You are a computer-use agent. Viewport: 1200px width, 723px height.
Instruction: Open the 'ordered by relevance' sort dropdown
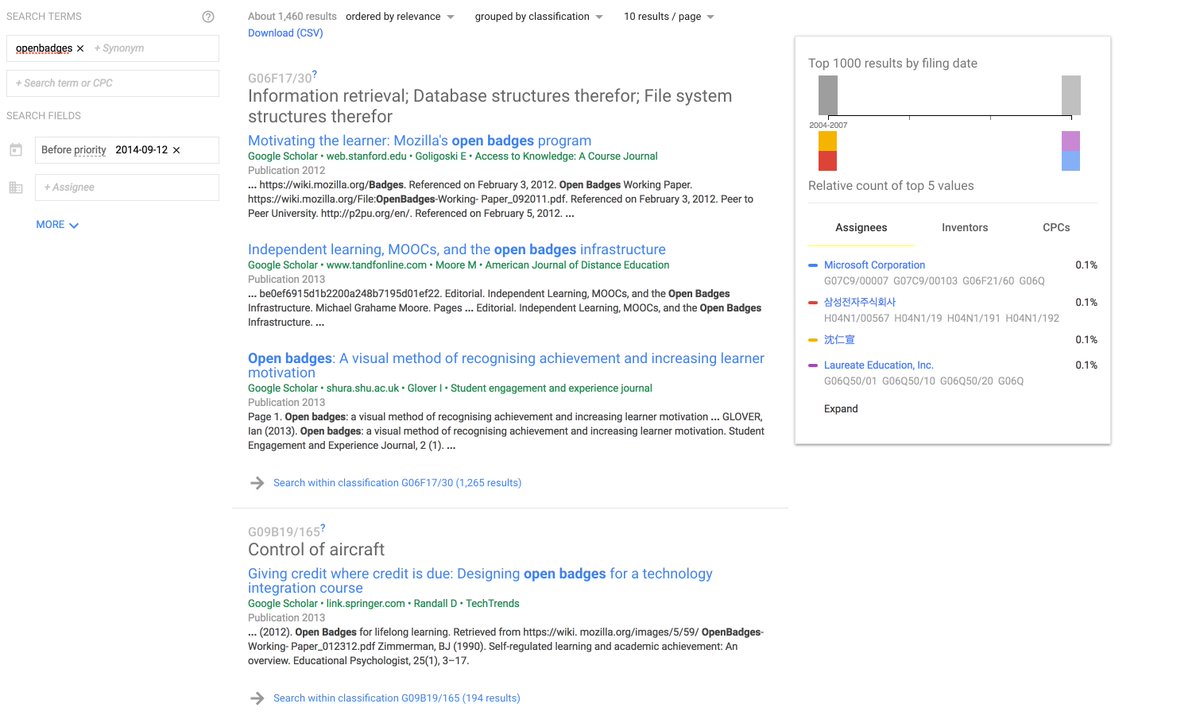400,17
